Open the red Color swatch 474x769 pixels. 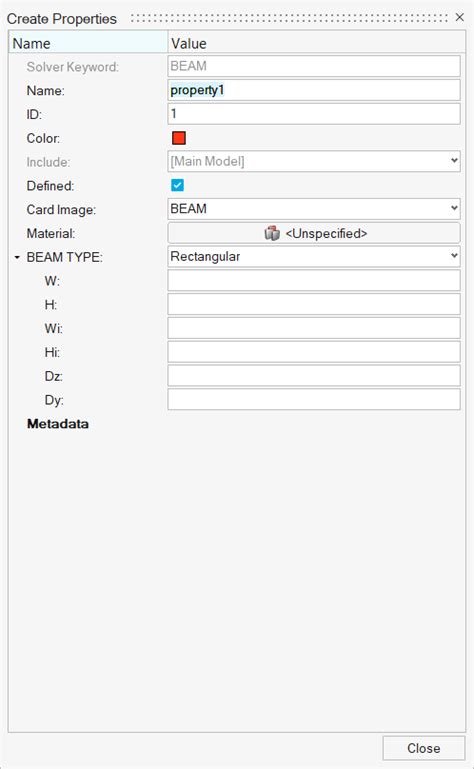pyautogui.click(x=179, y=138)
